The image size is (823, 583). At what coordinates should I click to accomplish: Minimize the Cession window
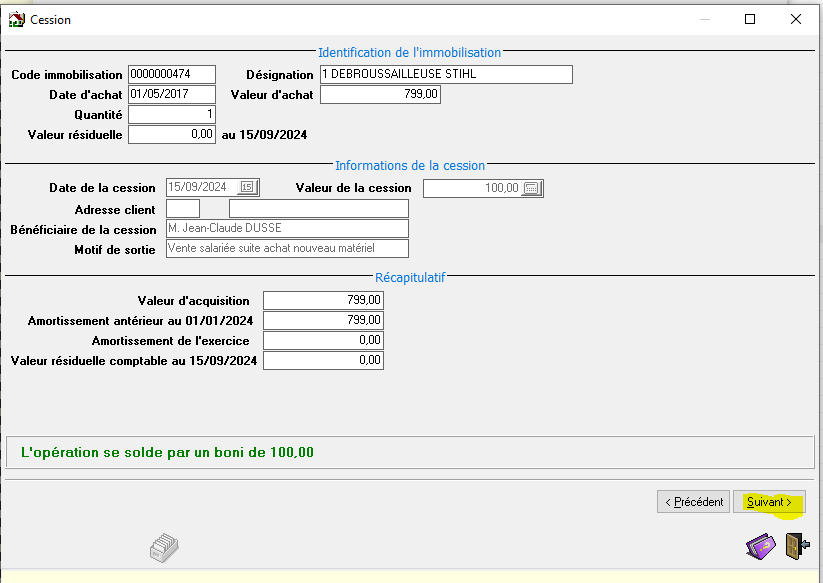(704, 19)
